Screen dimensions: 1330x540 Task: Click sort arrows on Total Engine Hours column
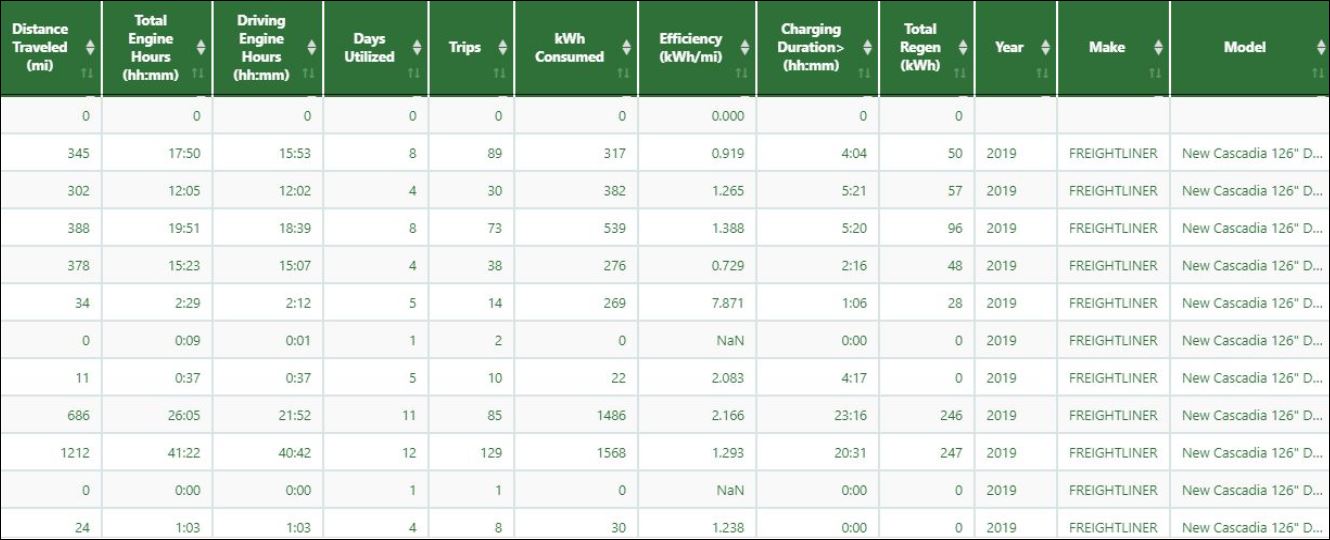coord(200,47)
